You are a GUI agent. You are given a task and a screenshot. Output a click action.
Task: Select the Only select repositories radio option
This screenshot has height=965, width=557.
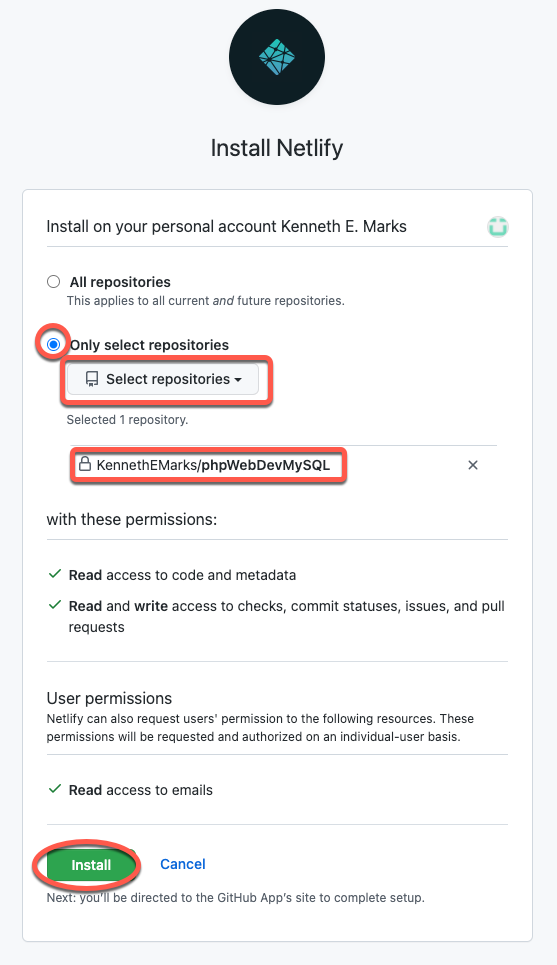(54, 344)
